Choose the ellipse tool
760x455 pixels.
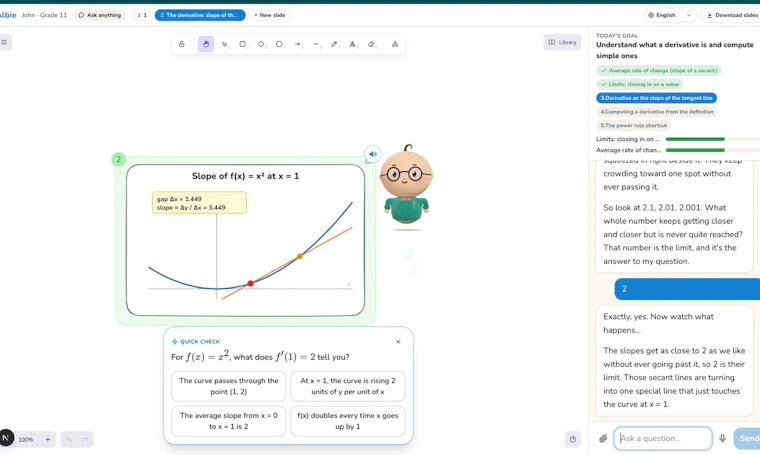280,44
